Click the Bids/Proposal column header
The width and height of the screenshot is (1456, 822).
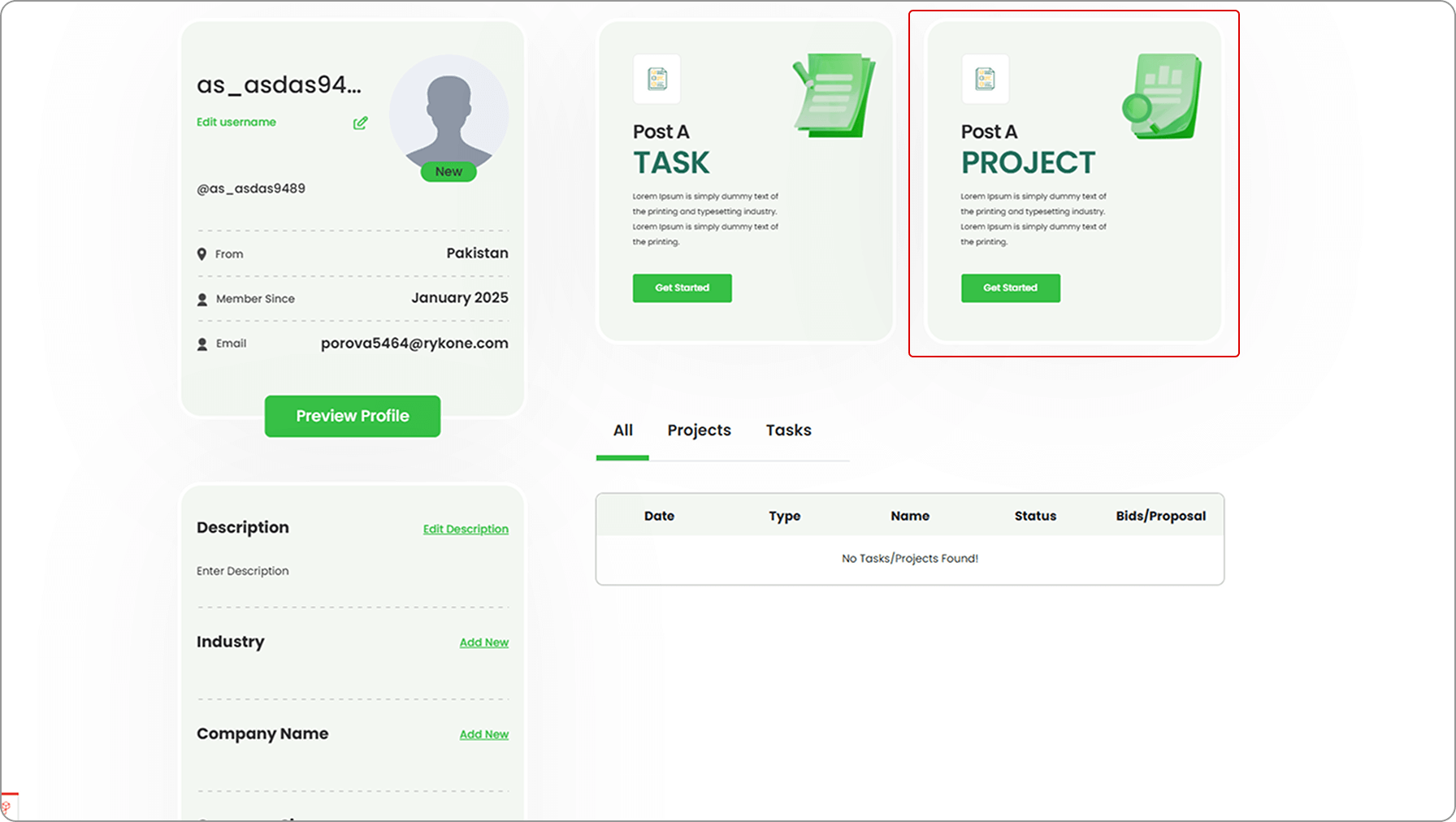pyautogui.click(x=1160, y=516)
